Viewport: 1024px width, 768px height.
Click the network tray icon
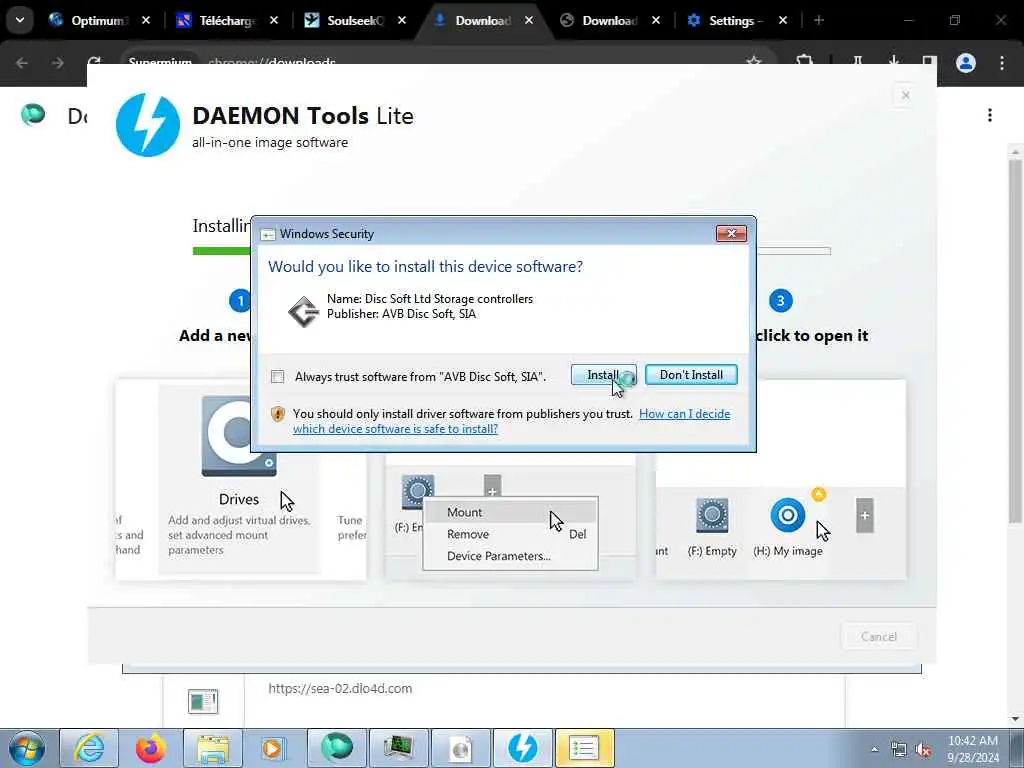(899, 750)
